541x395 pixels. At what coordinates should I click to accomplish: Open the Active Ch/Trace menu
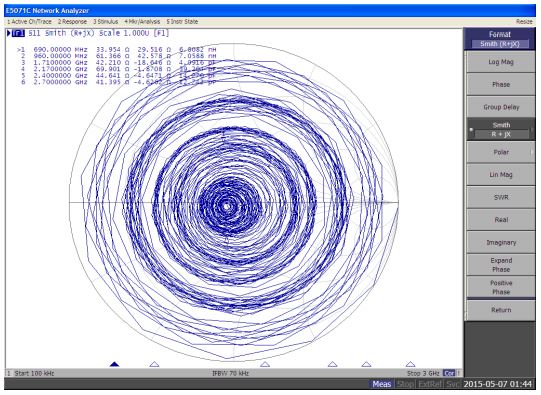(x=29, y=22)
